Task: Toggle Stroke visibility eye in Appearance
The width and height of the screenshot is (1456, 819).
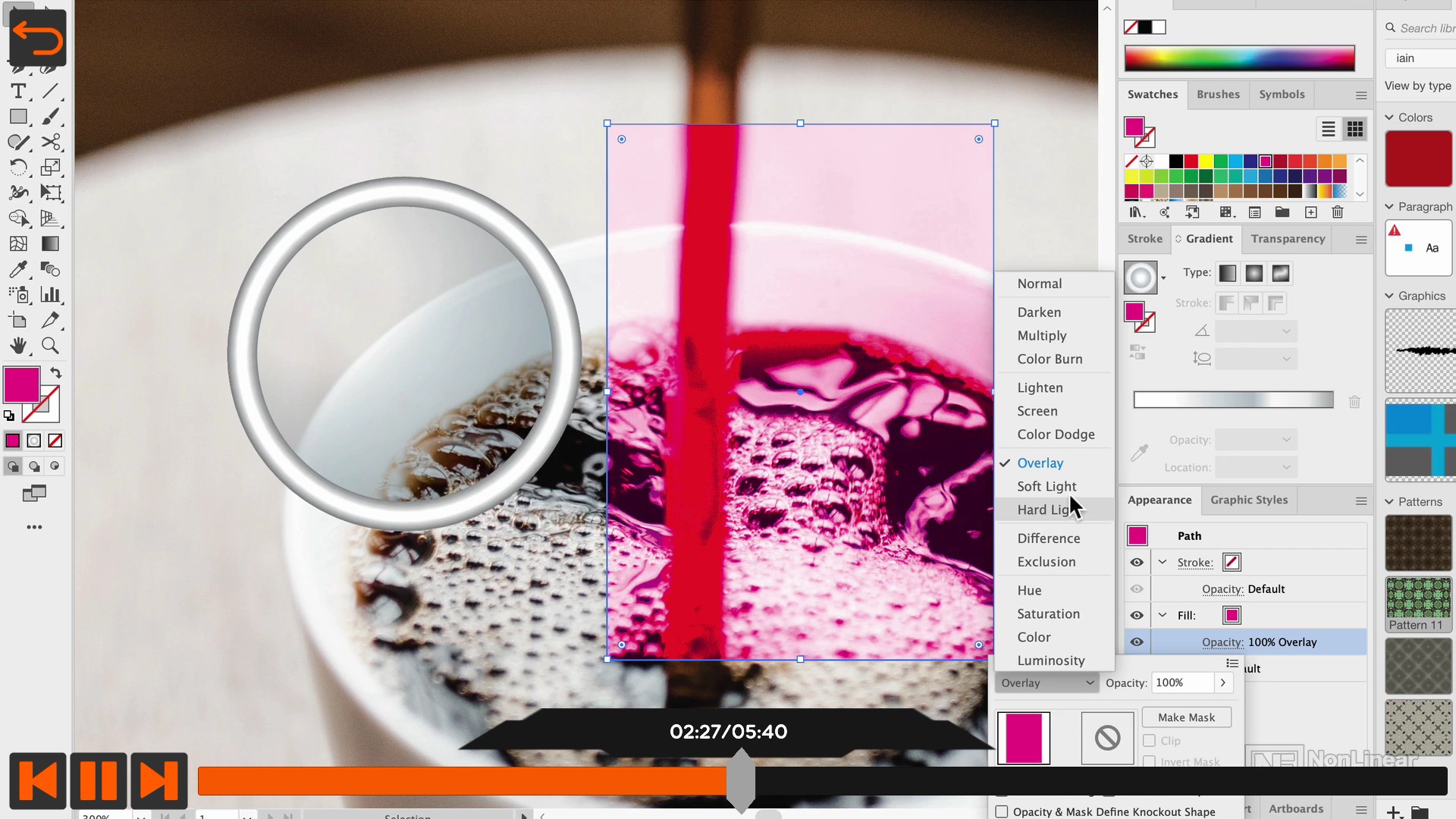Action: coord(1137,563)
